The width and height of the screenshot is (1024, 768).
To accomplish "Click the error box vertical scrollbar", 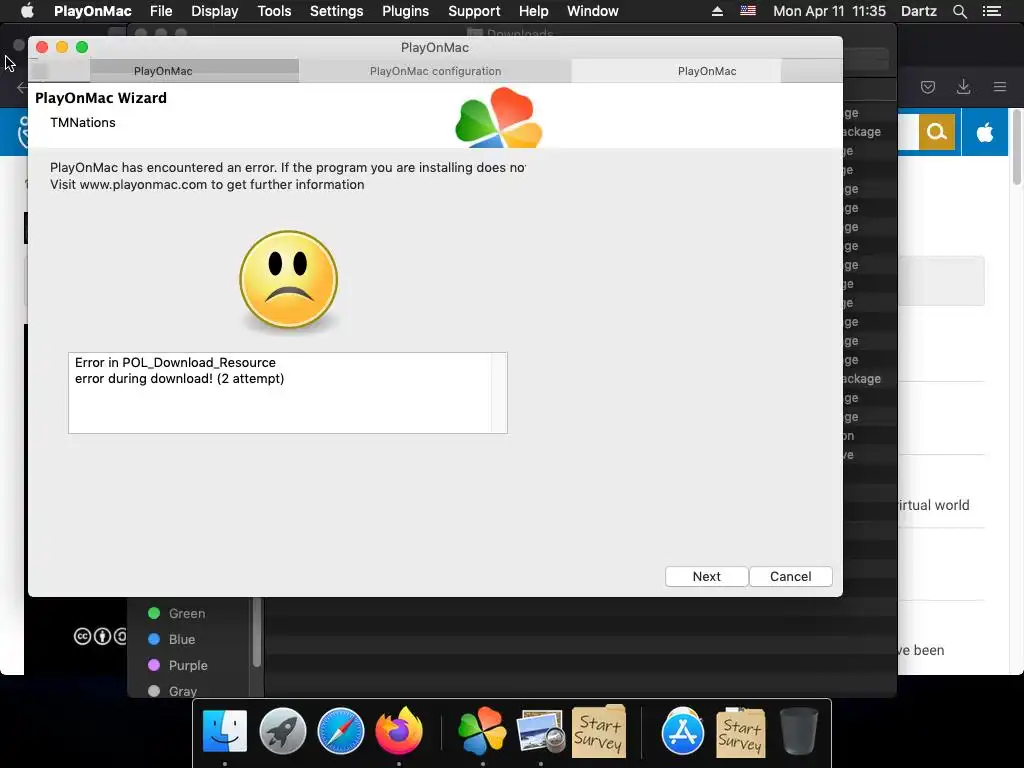I will pyautogui.click(x=500, y=392).
